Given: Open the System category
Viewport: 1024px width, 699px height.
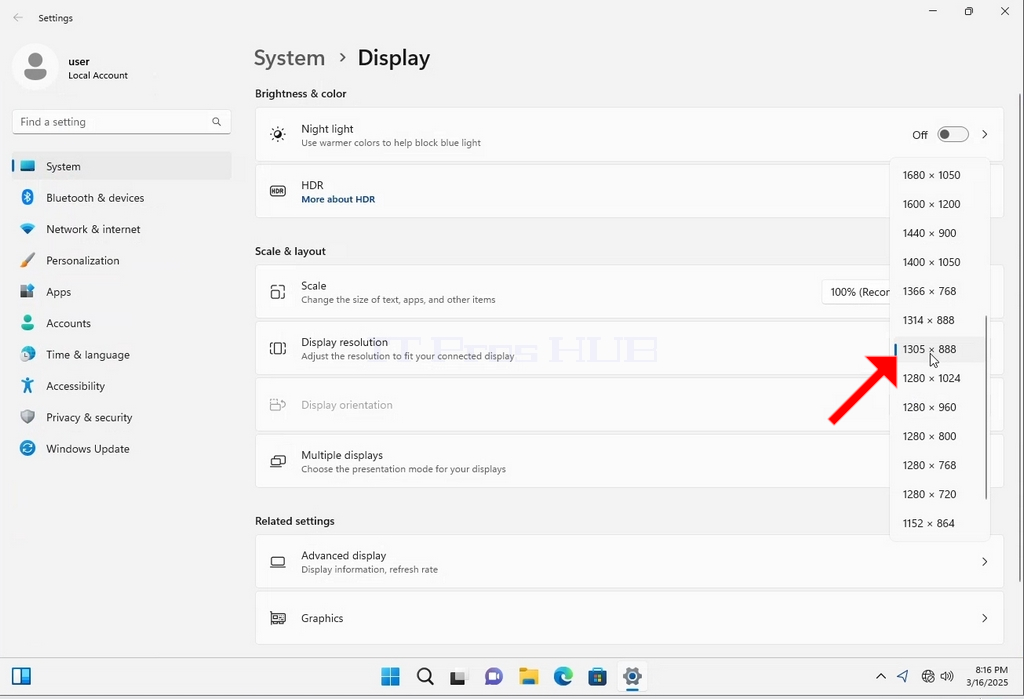Looking at the screenshot, I should click(x=121, y=167).
